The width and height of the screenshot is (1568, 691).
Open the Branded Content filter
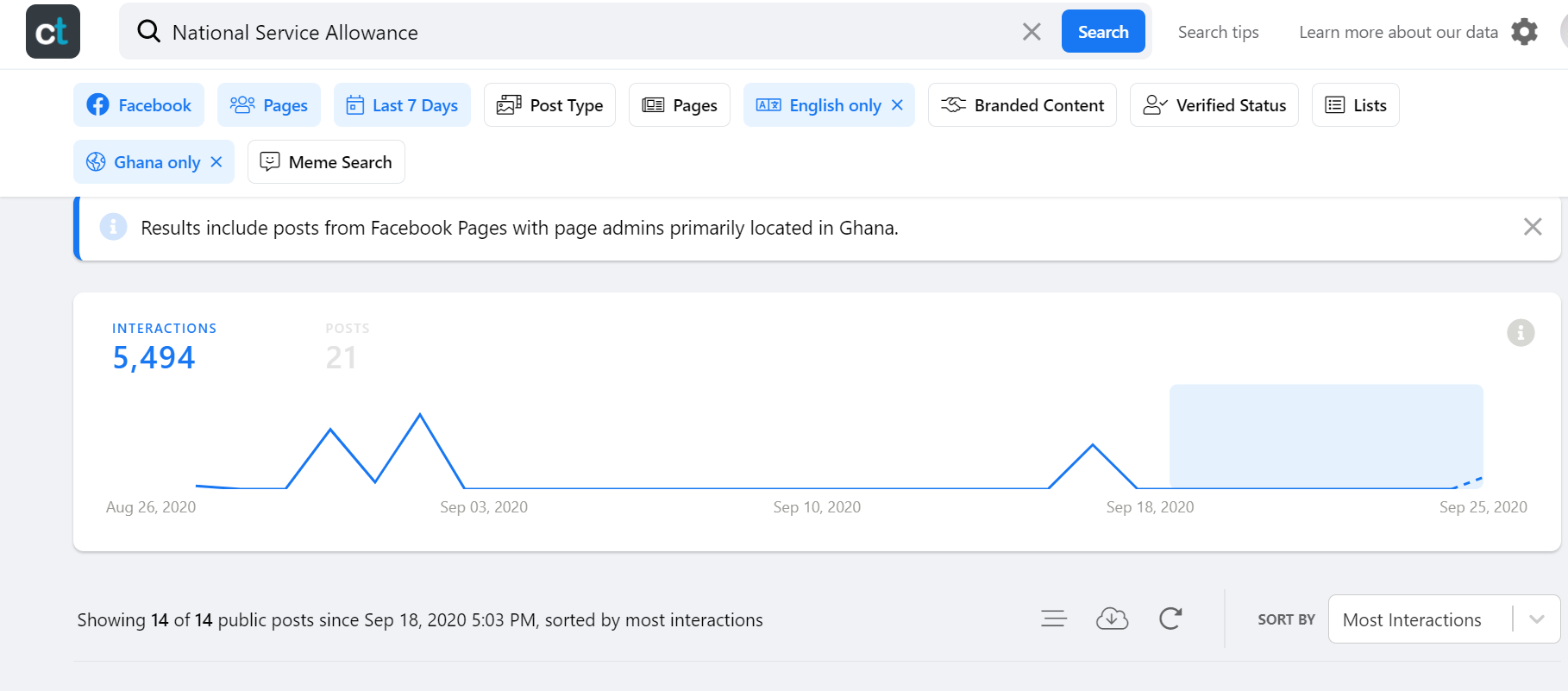tap(1022, 105)
